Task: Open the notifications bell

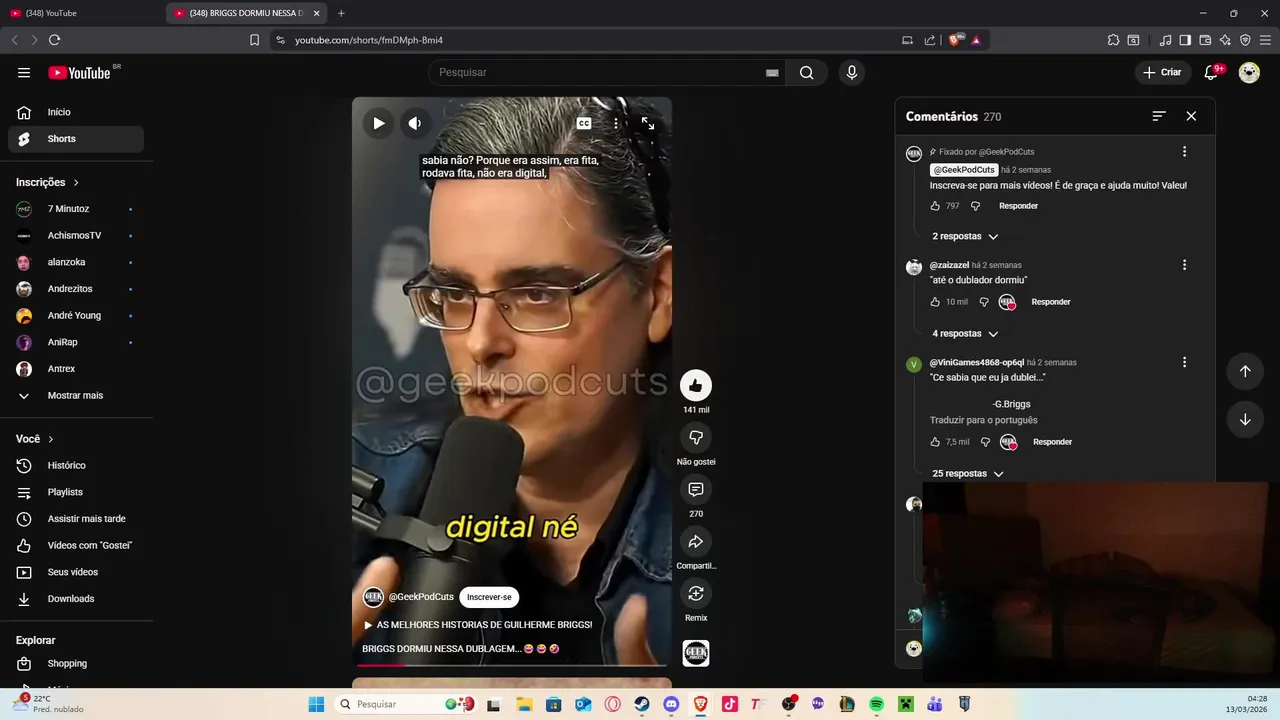Action: click(1211, 72)
